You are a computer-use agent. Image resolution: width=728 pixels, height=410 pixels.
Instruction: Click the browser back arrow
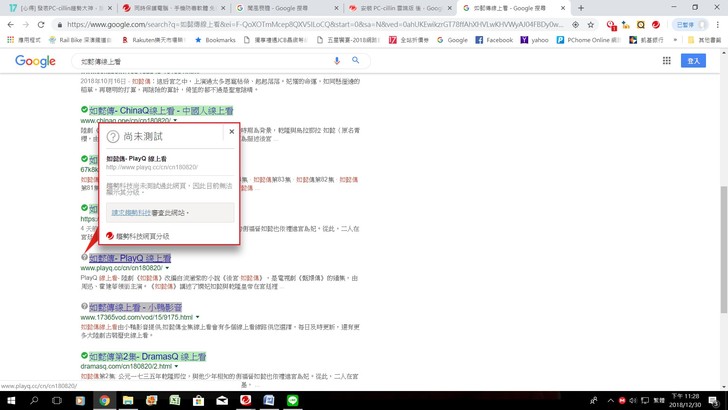11,25
